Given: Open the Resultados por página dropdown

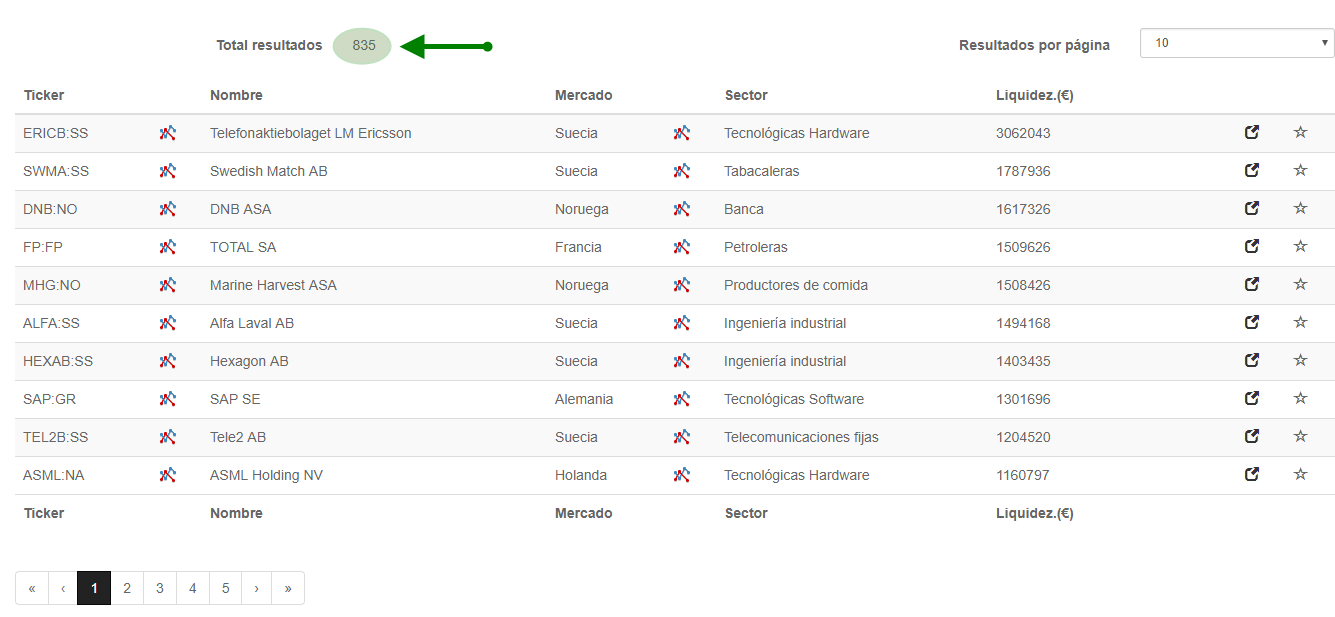Looking at the screenshot, I should (1237, 43).
